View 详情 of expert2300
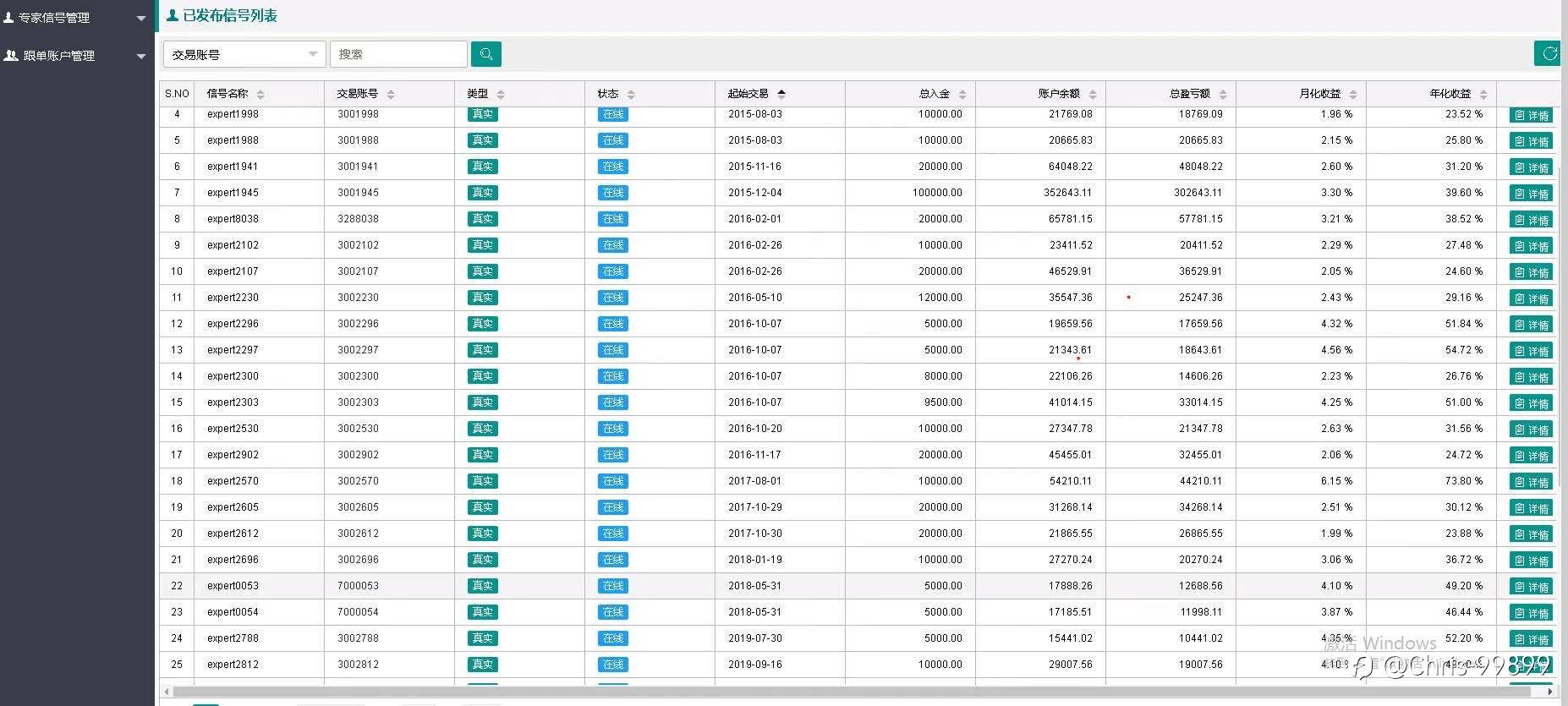 click(1531, 377)
